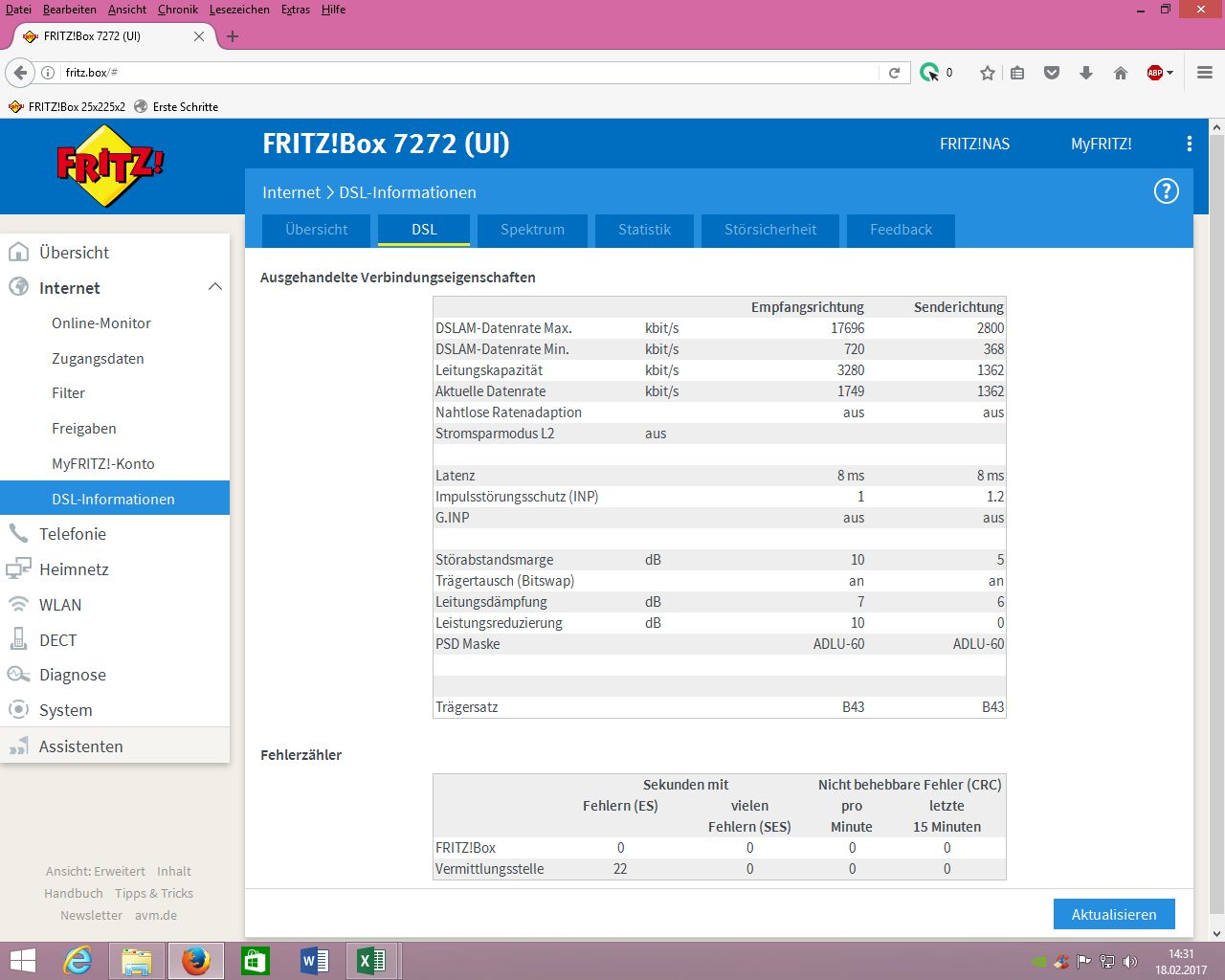Bookmark this page with the star icon

point(987,73)
